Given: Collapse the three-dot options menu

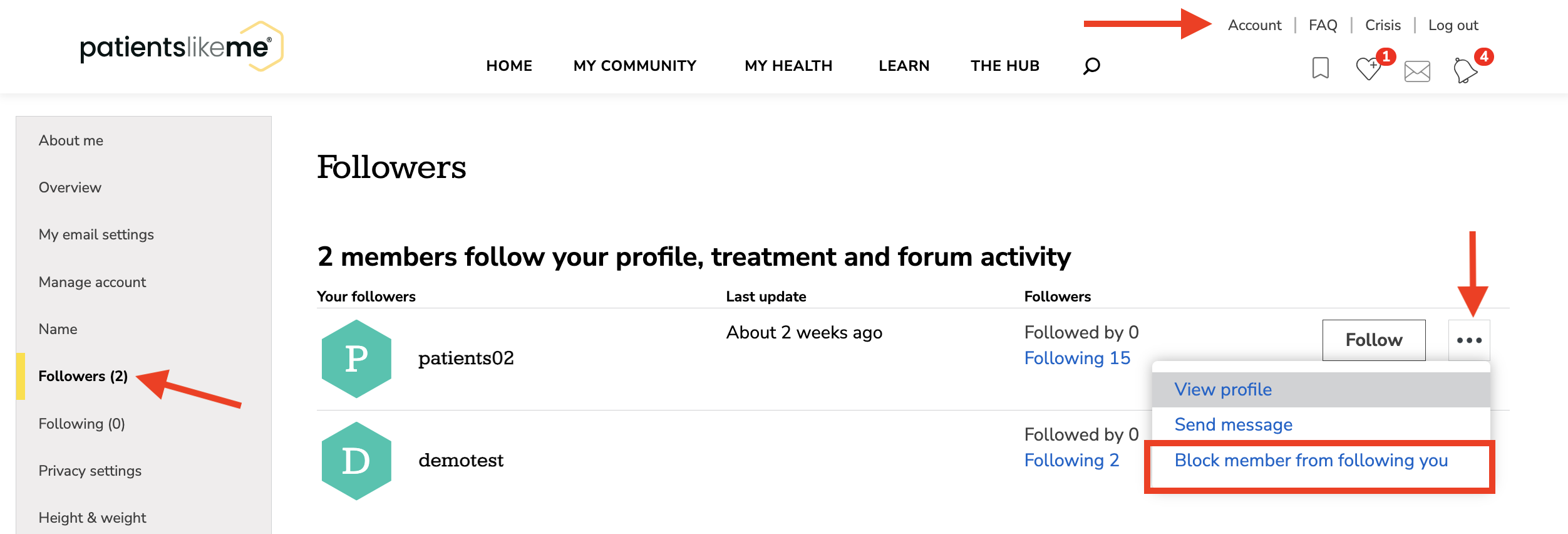Looking at the screenshot, I should point(1469,340).
